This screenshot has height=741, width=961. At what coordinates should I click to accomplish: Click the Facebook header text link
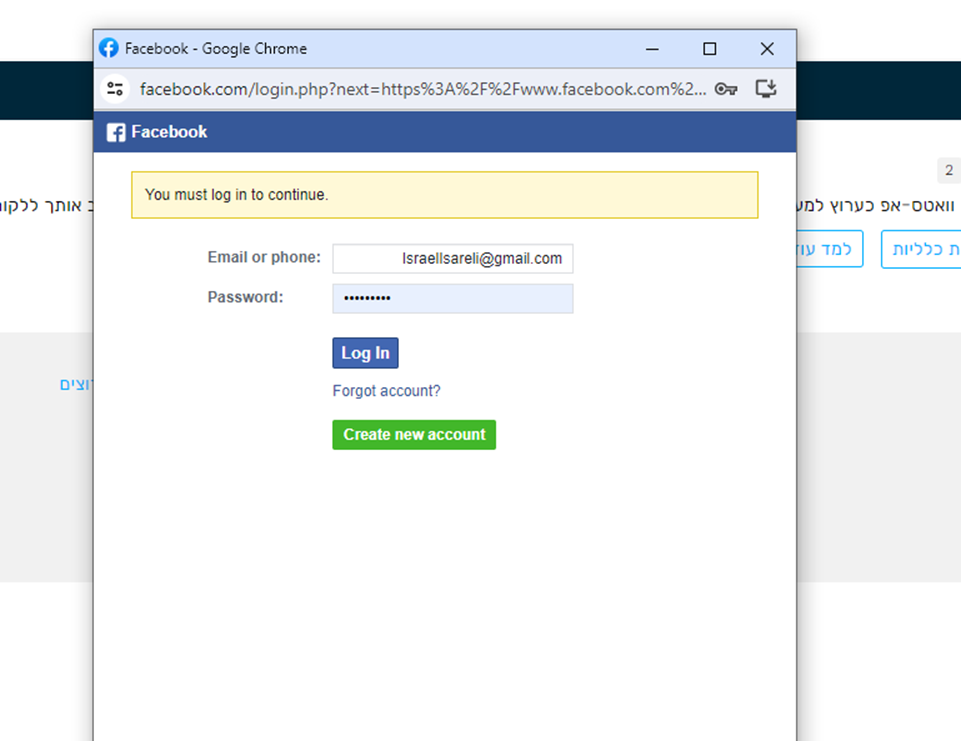(169, 132)
